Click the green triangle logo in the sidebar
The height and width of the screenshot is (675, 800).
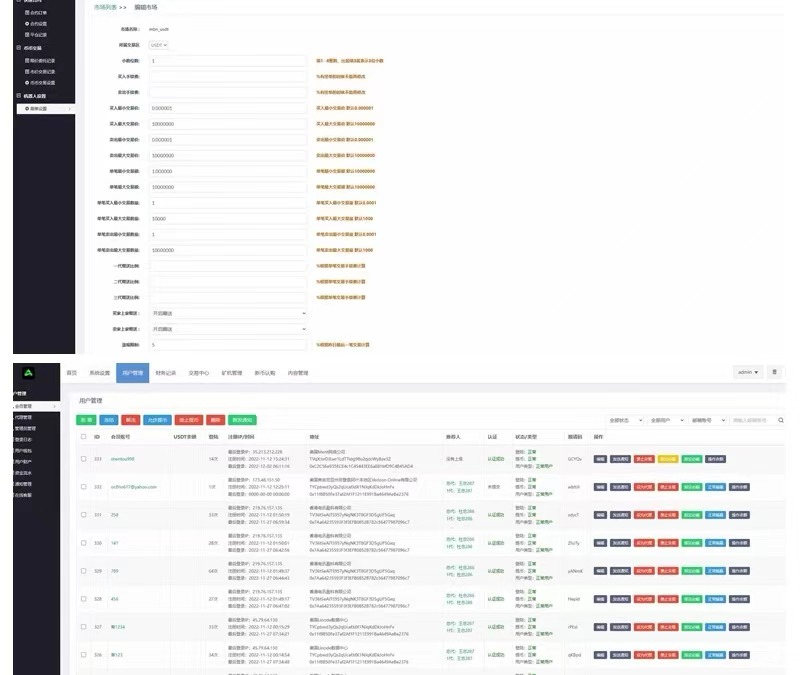[x=29, y=373]
